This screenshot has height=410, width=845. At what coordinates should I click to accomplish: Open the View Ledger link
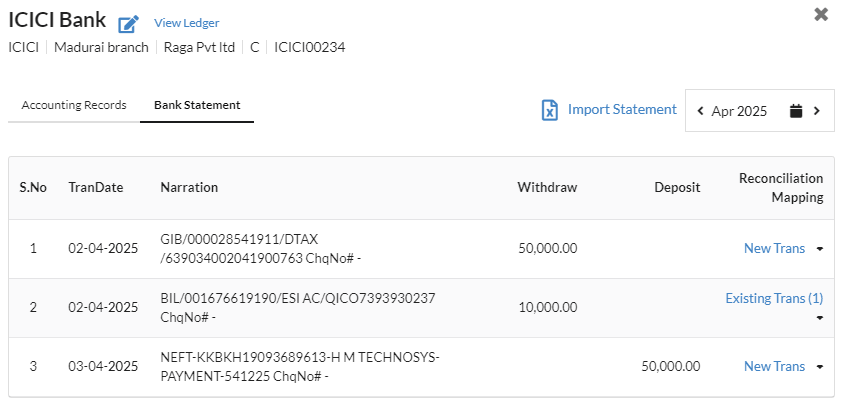click(x=186, y=23)
